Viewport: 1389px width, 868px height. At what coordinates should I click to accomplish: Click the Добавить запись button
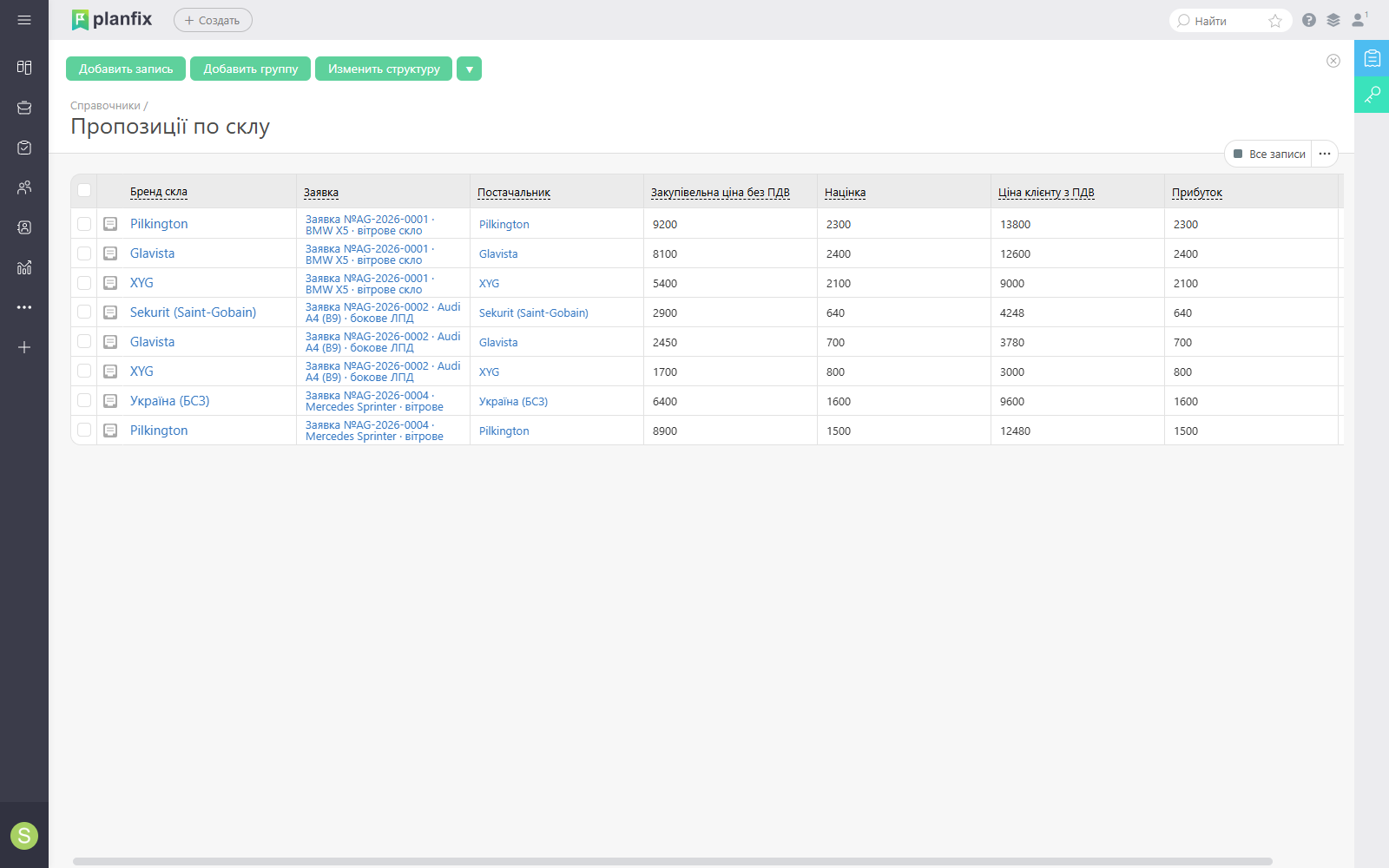pyautogui.click(x=126, y=69)
